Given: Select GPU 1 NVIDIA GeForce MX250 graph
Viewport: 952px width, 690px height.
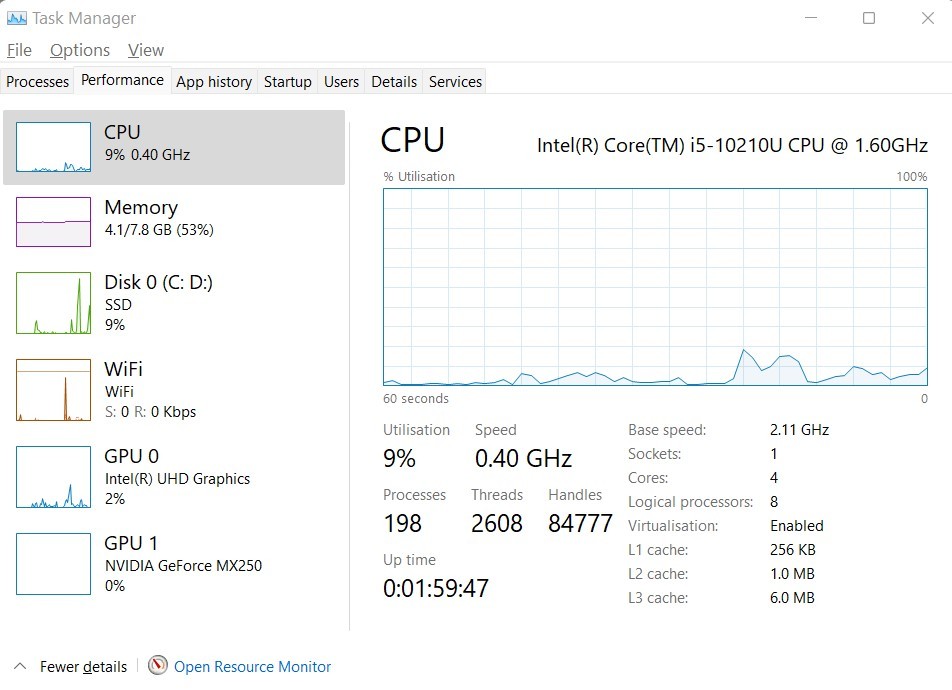Looking at the screenshot, I should [x=53, y=564].
